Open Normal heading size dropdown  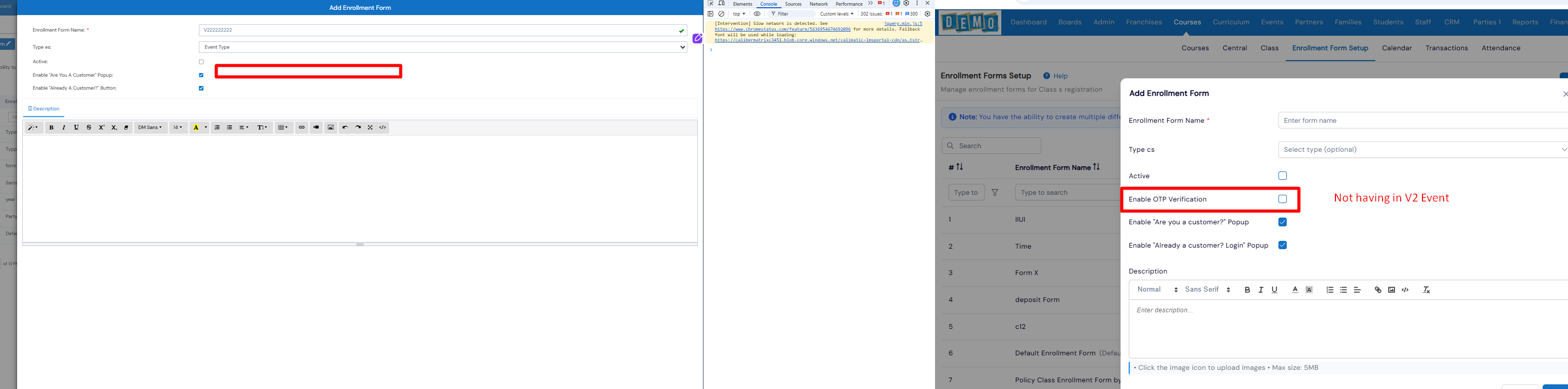1158,290
